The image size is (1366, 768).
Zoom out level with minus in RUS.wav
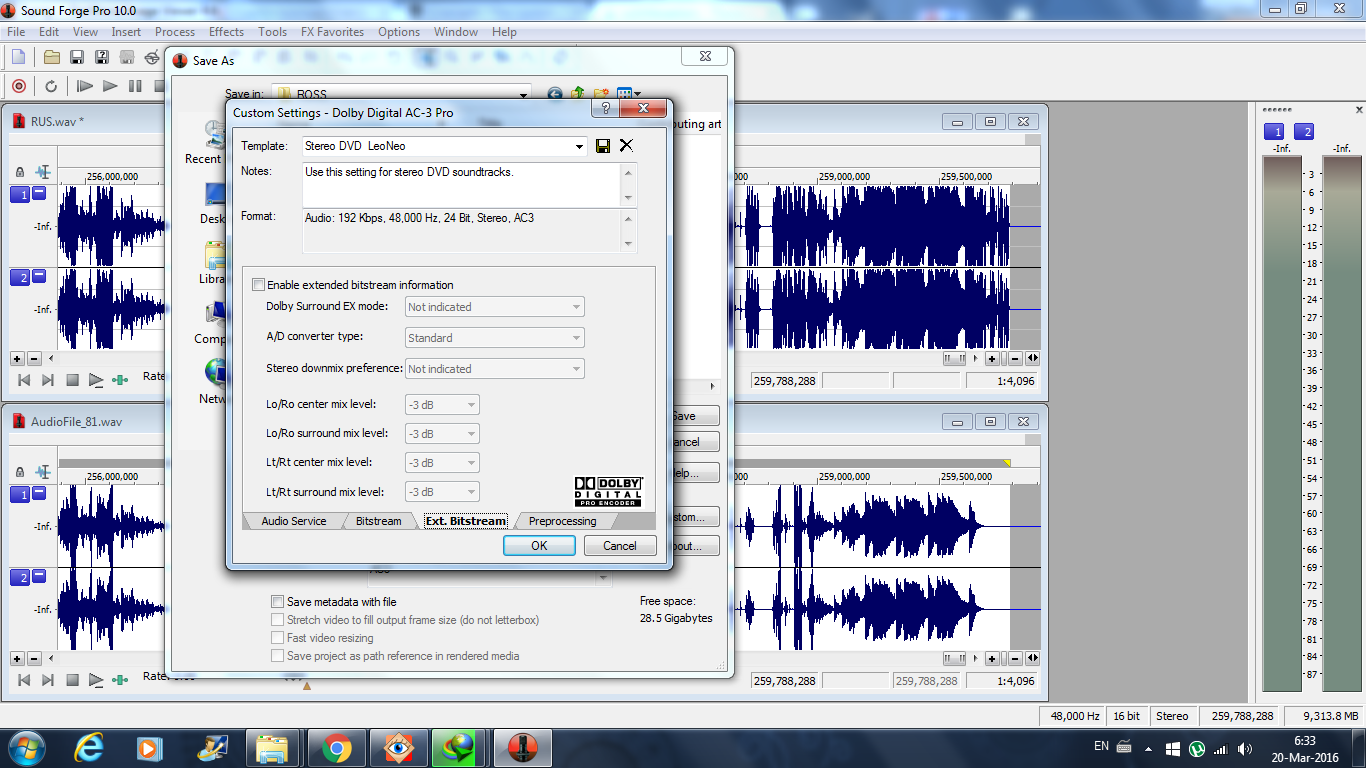click(x=33, y=358)
